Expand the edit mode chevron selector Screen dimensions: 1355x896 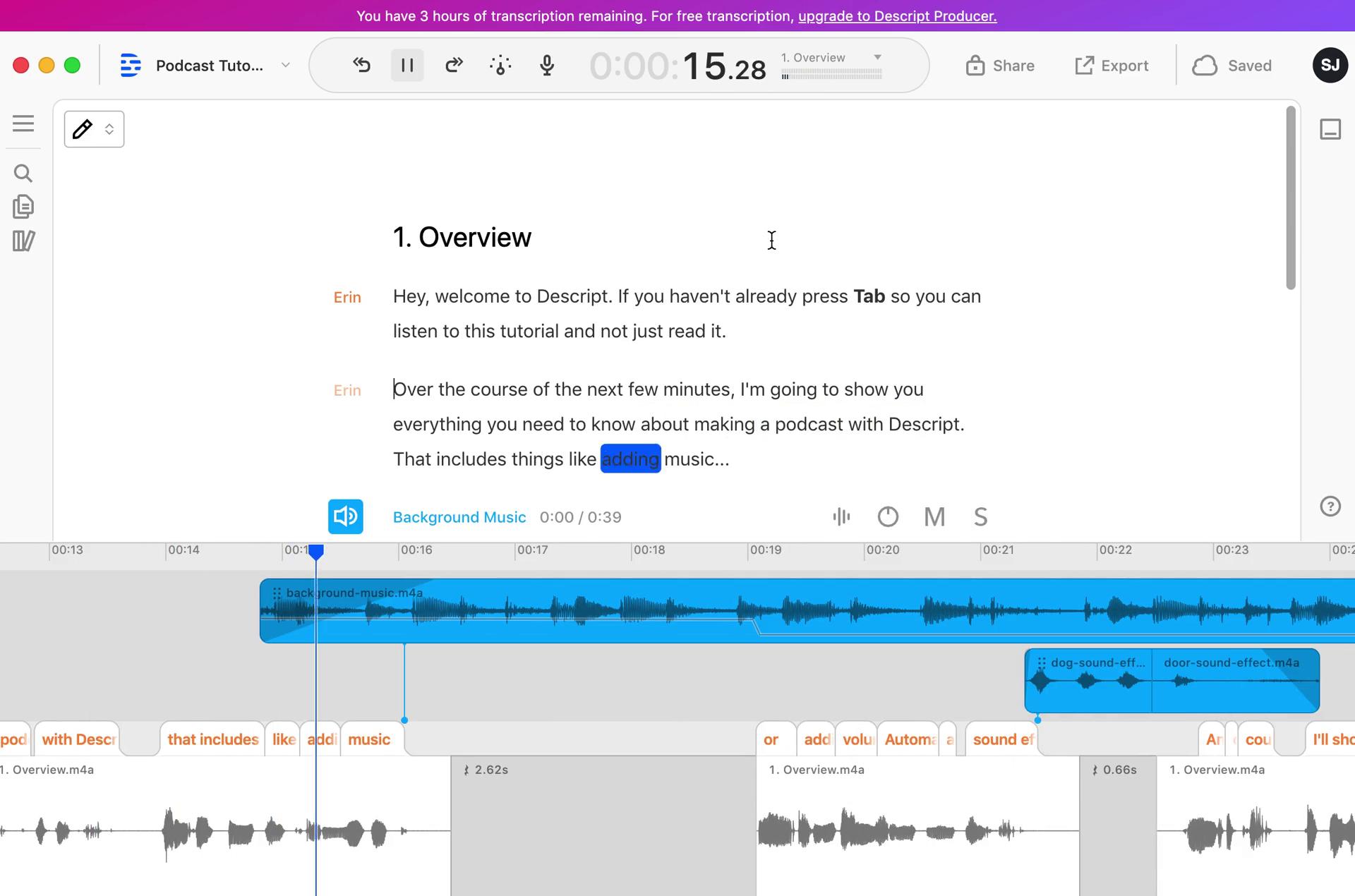109,129
